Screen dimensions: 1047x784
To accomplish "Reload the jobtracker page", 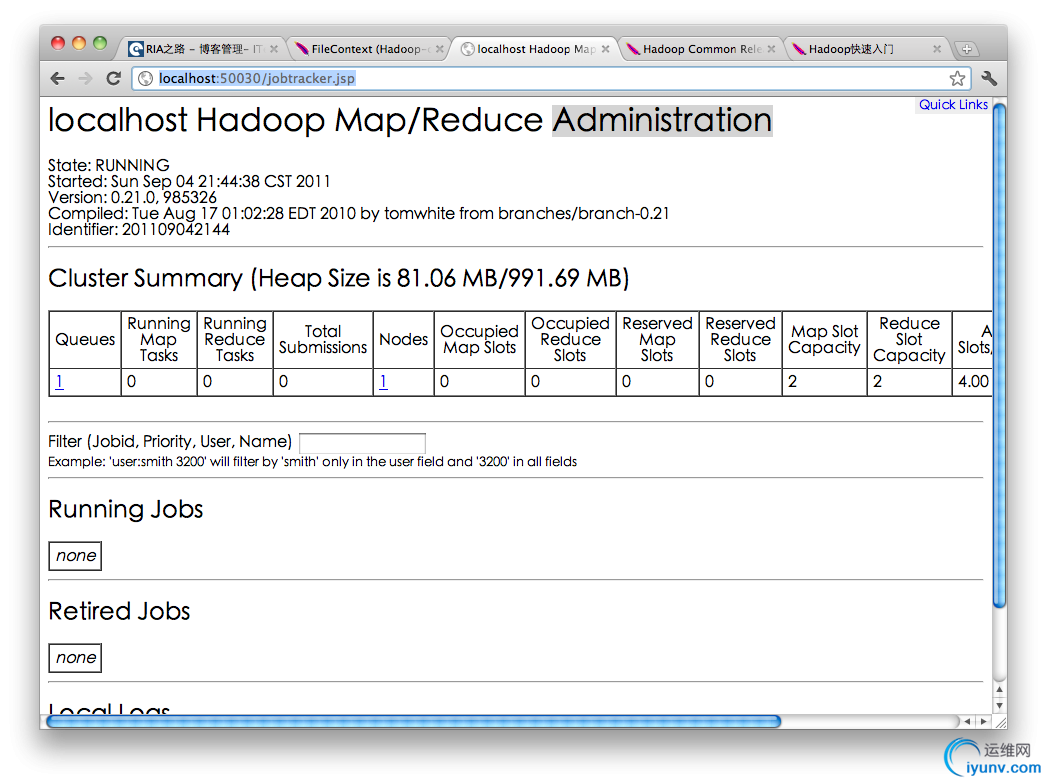I will coord(114,78).
